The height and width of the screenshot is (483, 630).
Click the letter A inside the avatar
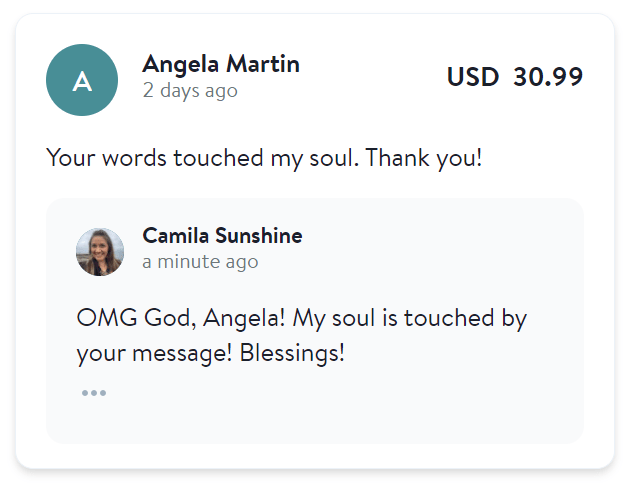pyautogui.click(x=82, y=82)
